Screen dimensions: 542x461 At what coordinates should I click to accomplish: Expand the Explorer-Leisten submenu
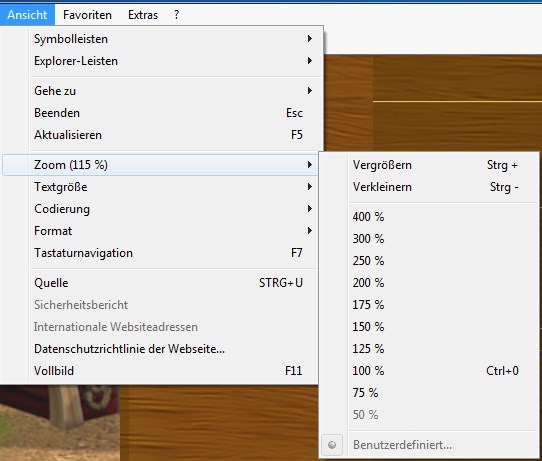(160, 61)
